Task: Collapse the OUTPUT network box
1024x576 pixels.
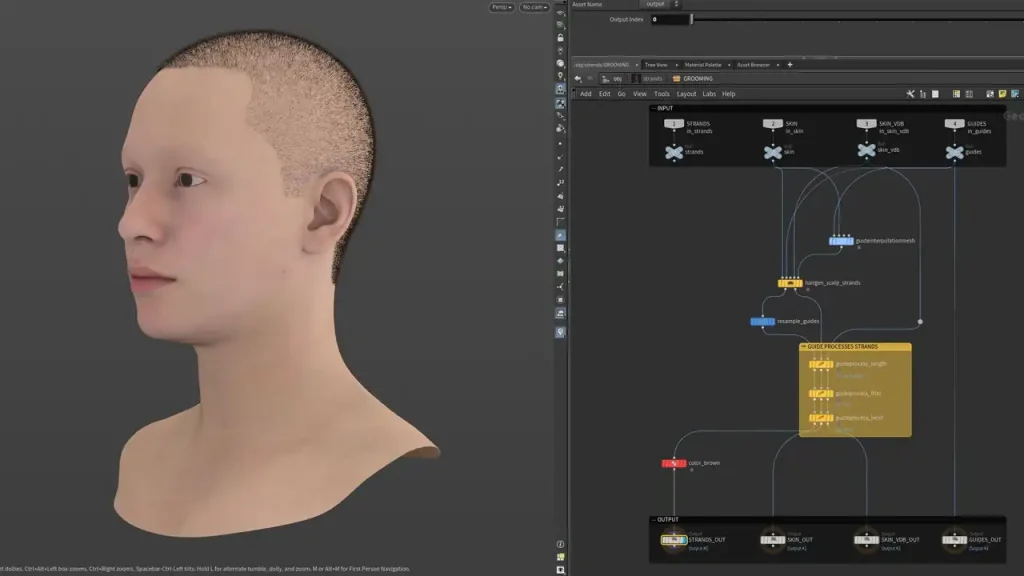Action: (653, 519)
